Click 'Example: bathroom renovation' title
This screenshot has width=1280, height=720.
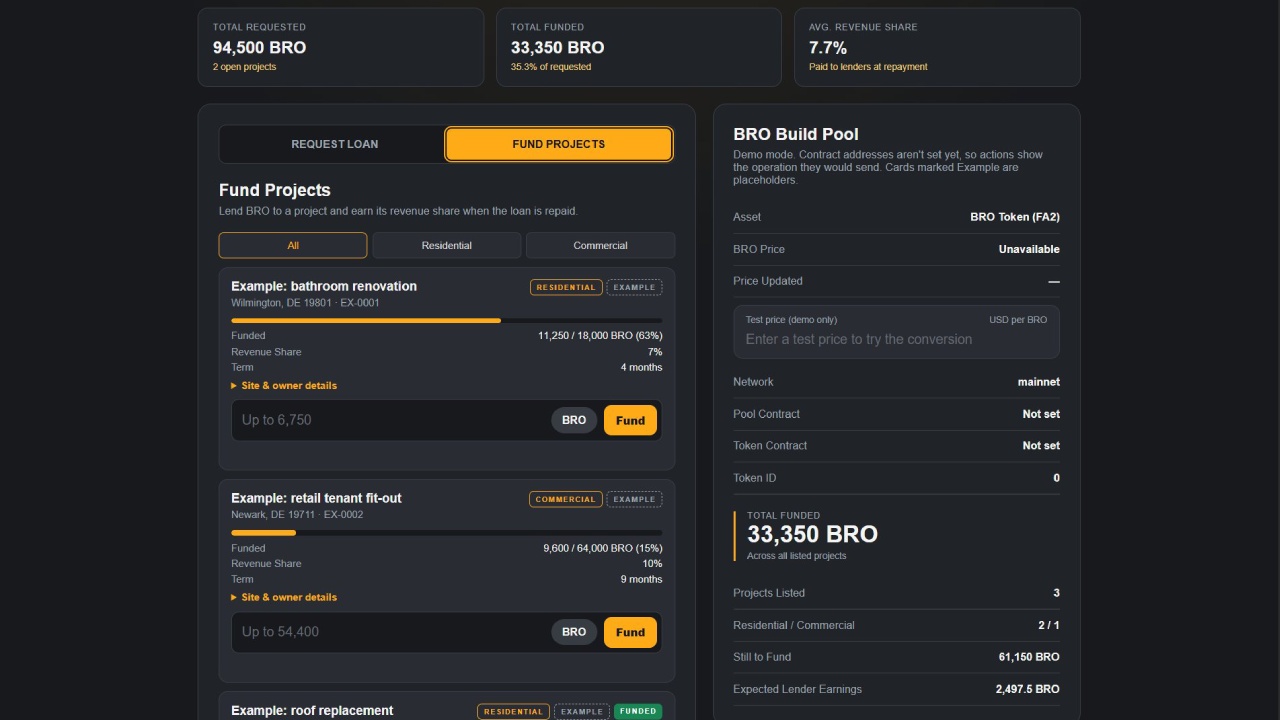(324, 286)
